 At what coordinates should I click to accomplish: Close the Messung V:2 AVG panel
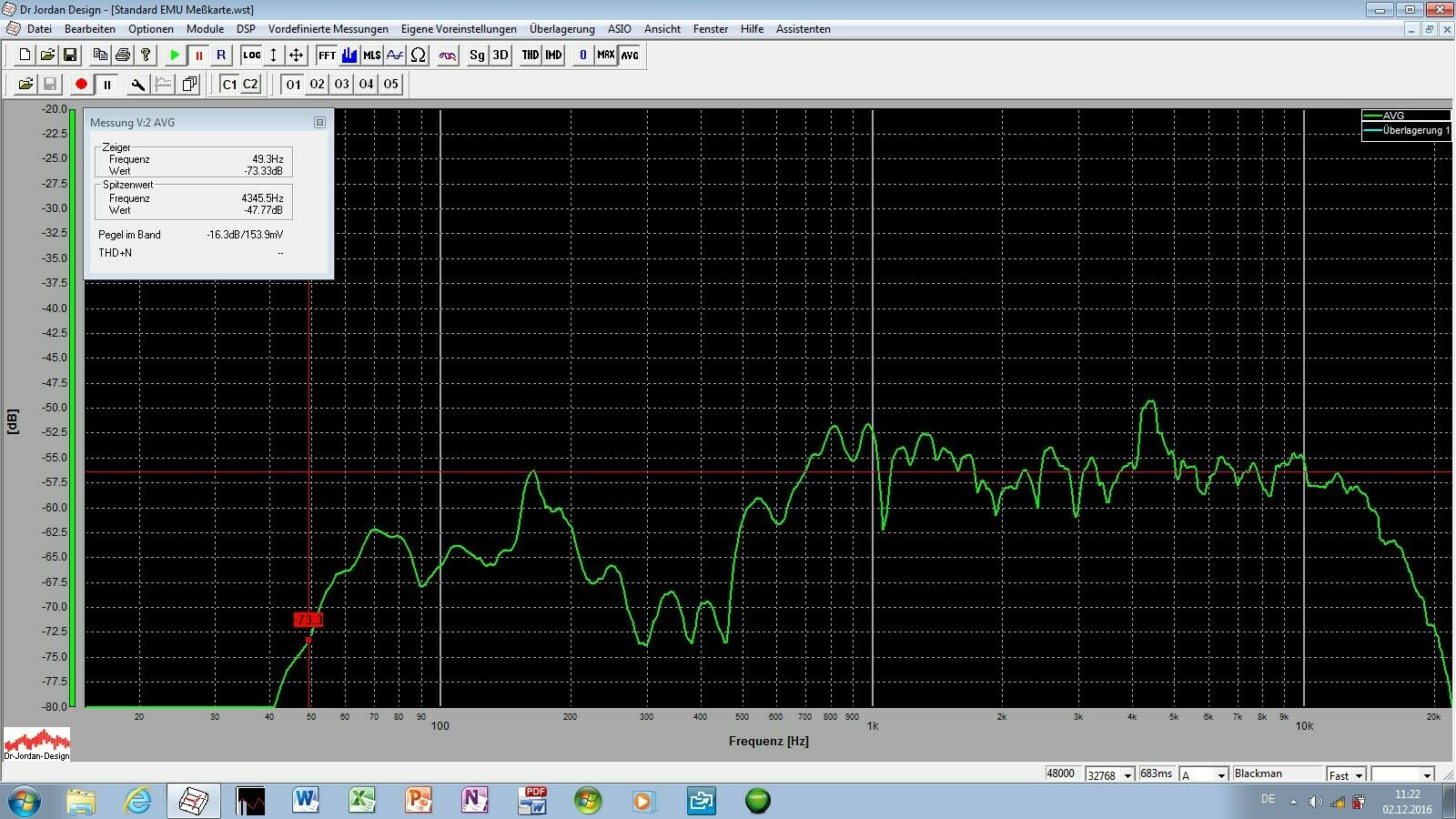pyautogui.click(x=319, y=122)
